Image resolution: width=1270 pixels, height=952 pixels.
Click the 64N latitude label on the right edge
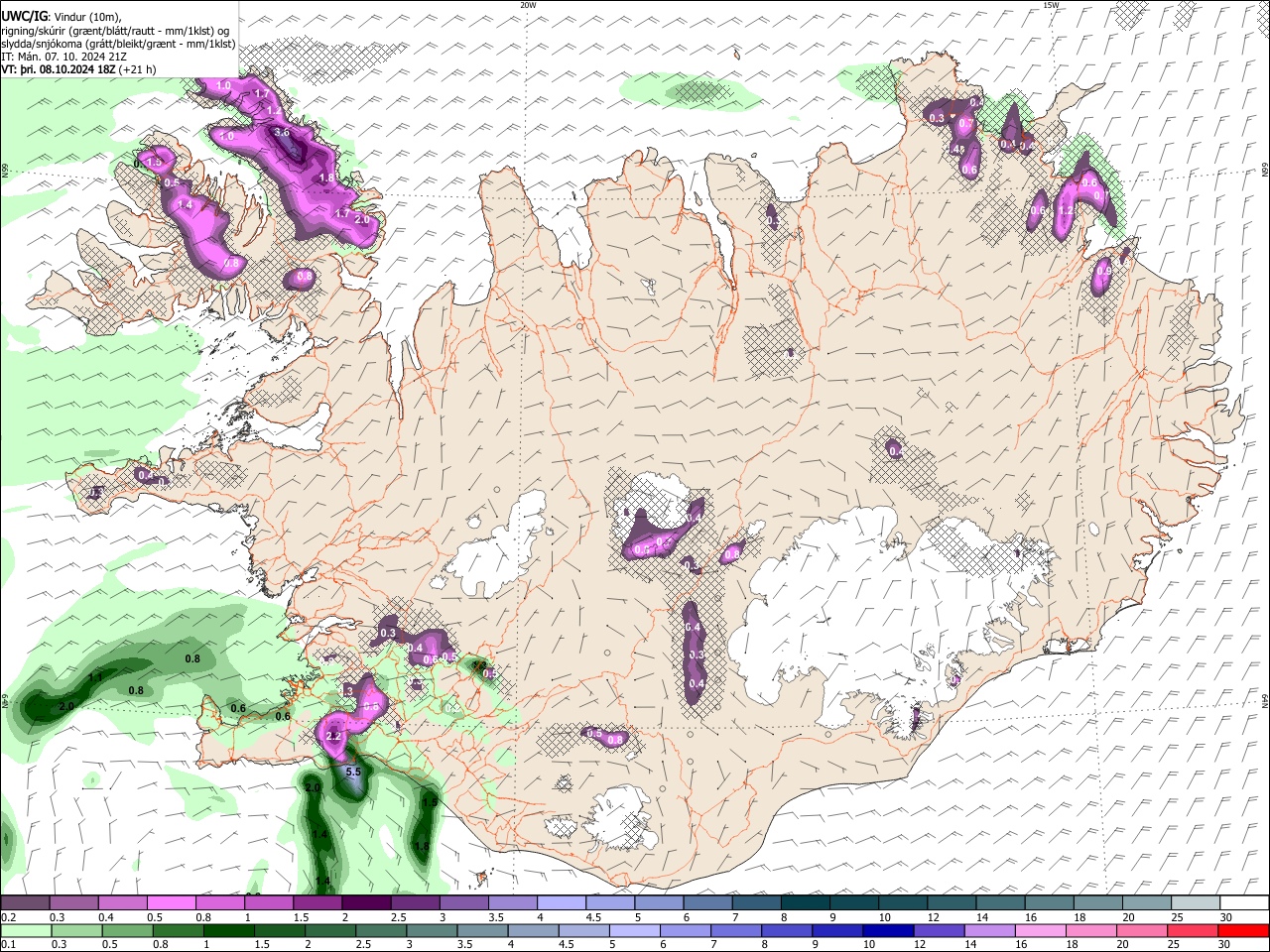(1265, 700)
